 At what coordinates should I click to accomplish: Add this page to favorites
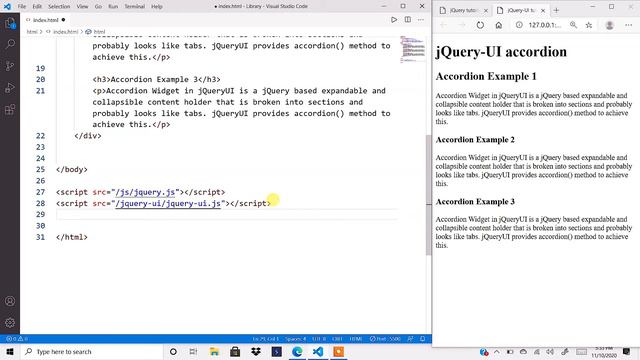click(589, 25)
